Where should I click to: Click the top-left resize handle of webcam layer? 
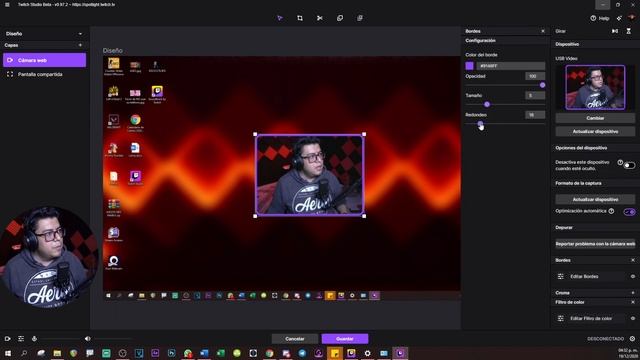[x=256, y=134]
